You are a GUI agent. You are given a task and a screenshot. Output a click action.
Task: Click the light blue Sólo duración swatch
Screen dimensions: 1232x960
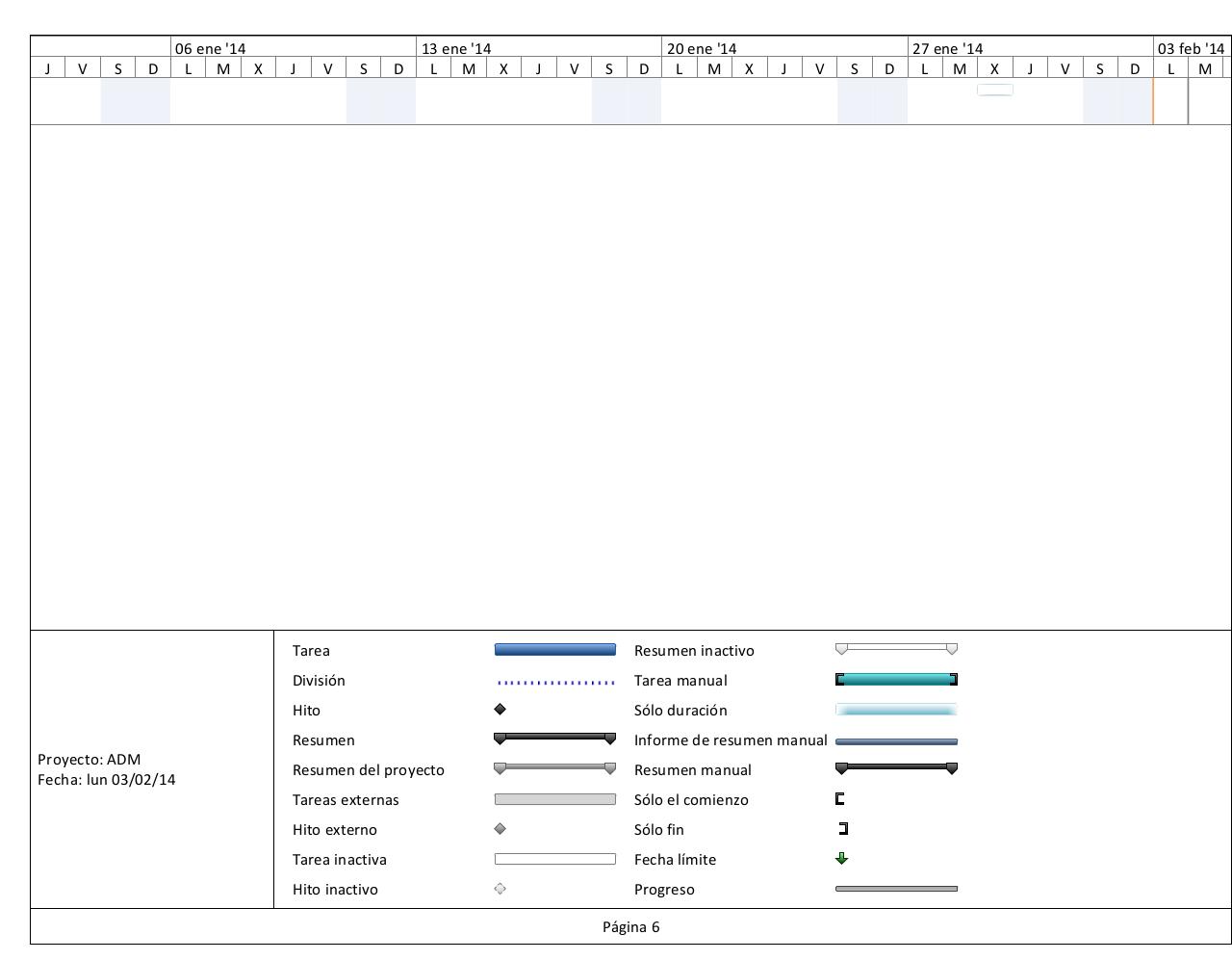pos(896,710)
